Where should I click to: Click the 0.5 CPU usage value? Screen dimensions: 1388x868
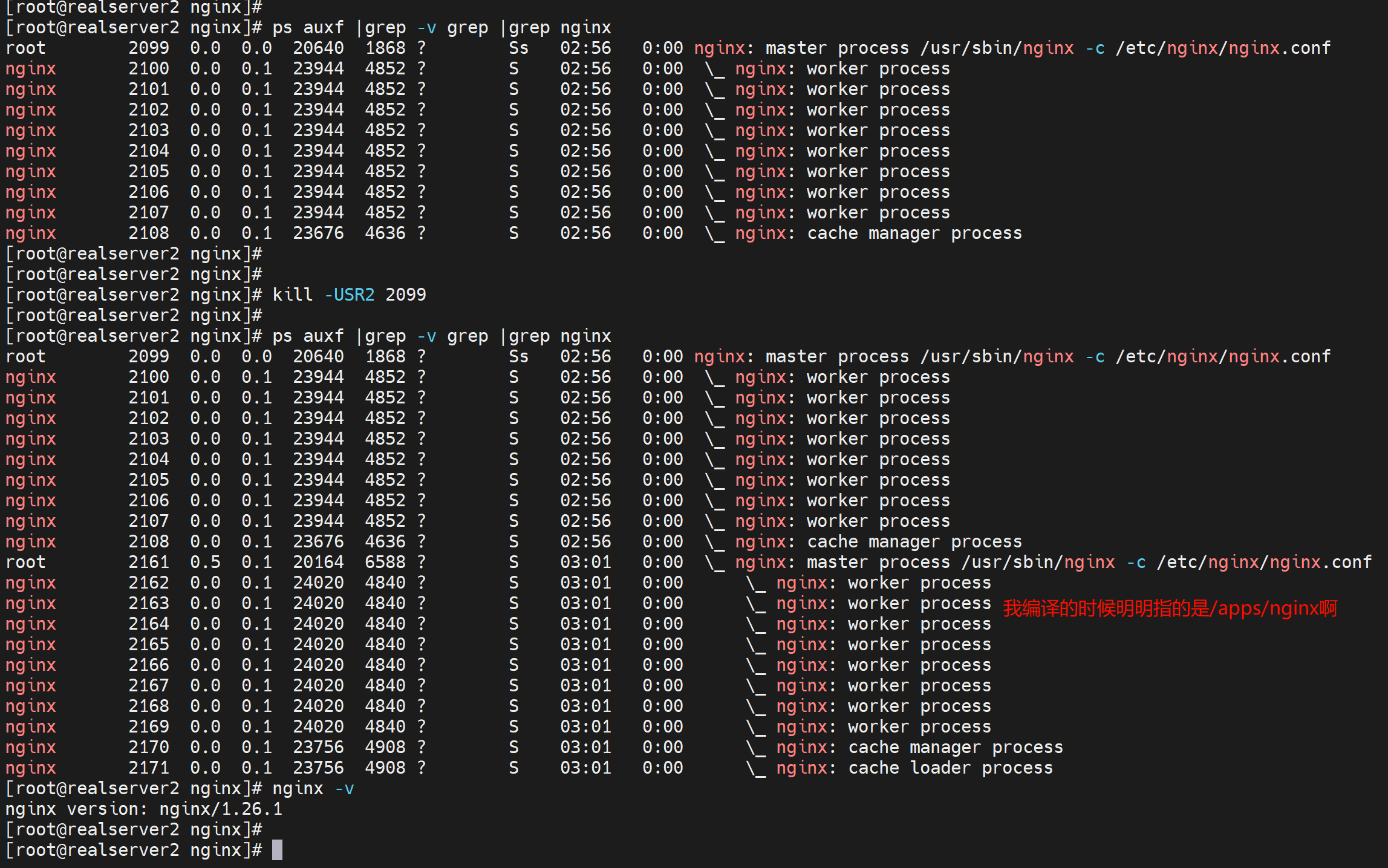pos(205,562)
